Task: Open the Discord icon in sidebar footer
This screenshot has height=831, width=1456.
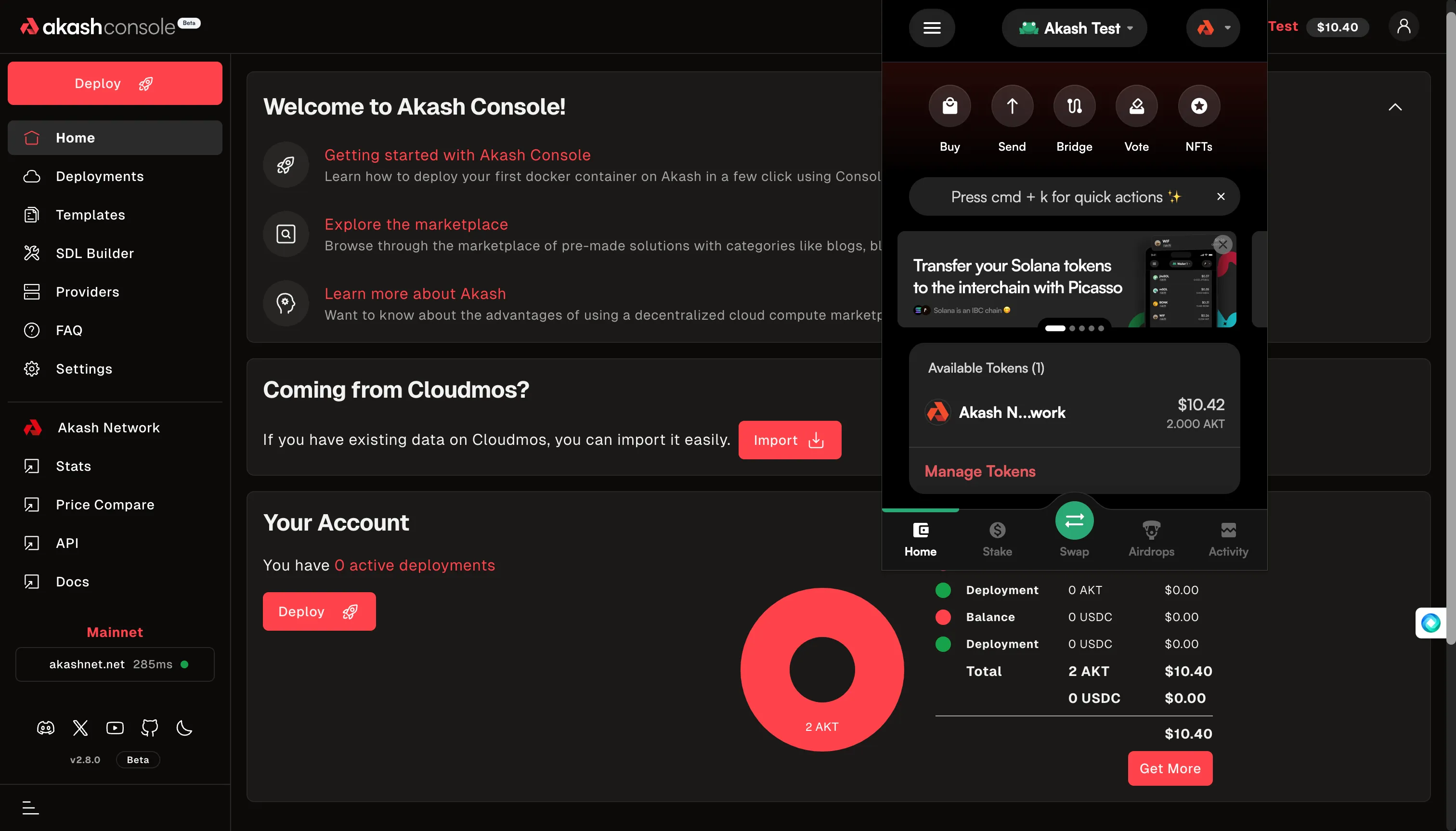Action: coord(46,727)
